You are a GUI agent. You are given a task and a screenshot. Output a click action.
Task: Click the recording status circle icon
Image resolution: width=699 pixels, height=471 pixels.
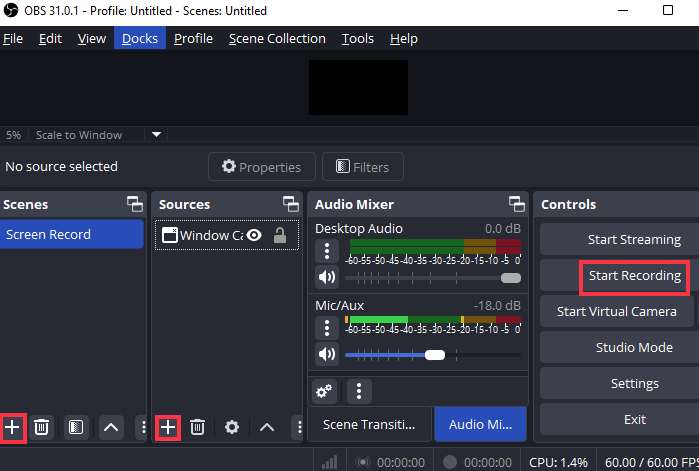(450, 462)
